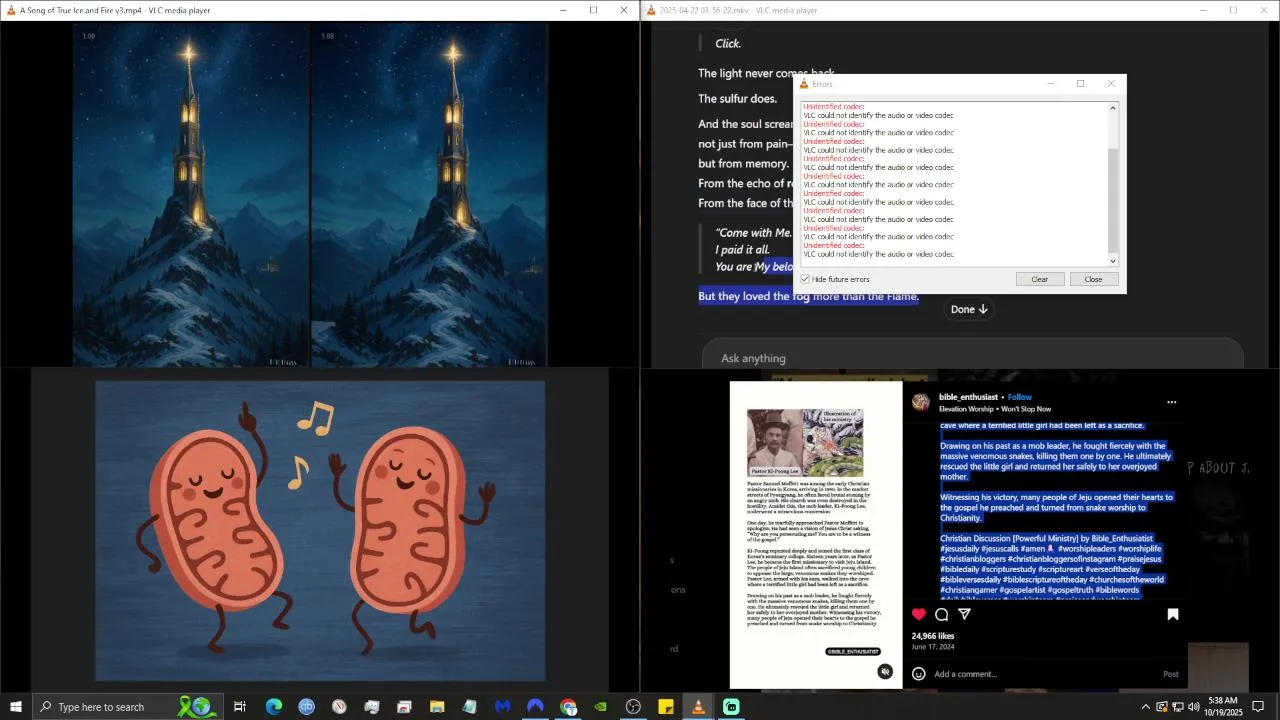Image resolution: width=1280 pixels, height=720 pixels.
Task: Click the green ribbon globe search highlight icon
Action: [x=194, y=707]
